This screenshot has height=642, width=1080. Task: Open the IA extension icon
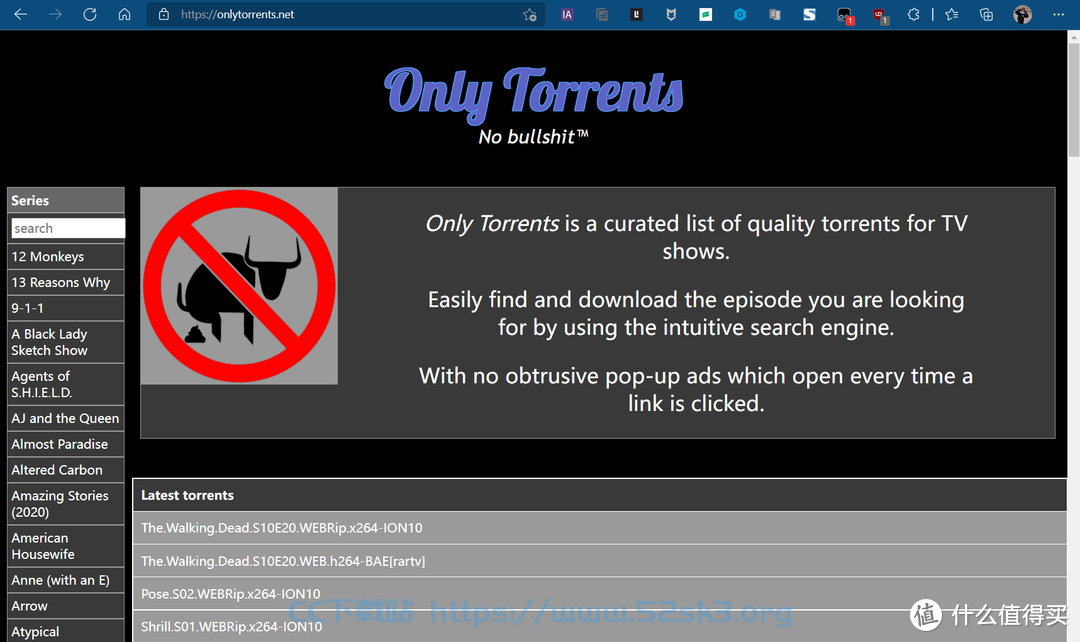567,14
